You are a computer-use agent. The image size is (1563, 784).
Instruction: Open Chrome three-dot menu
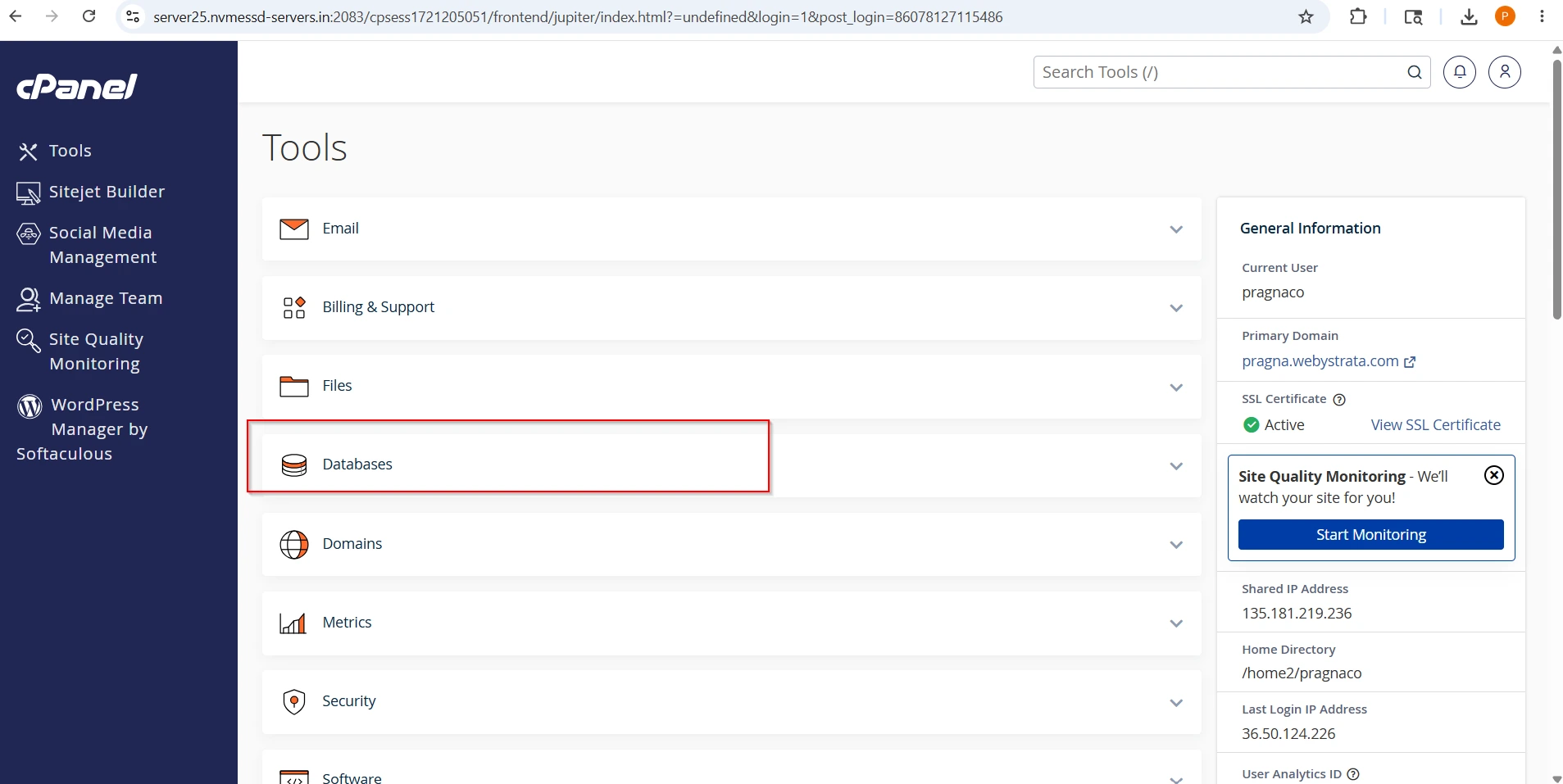[x=1542, y=16]
